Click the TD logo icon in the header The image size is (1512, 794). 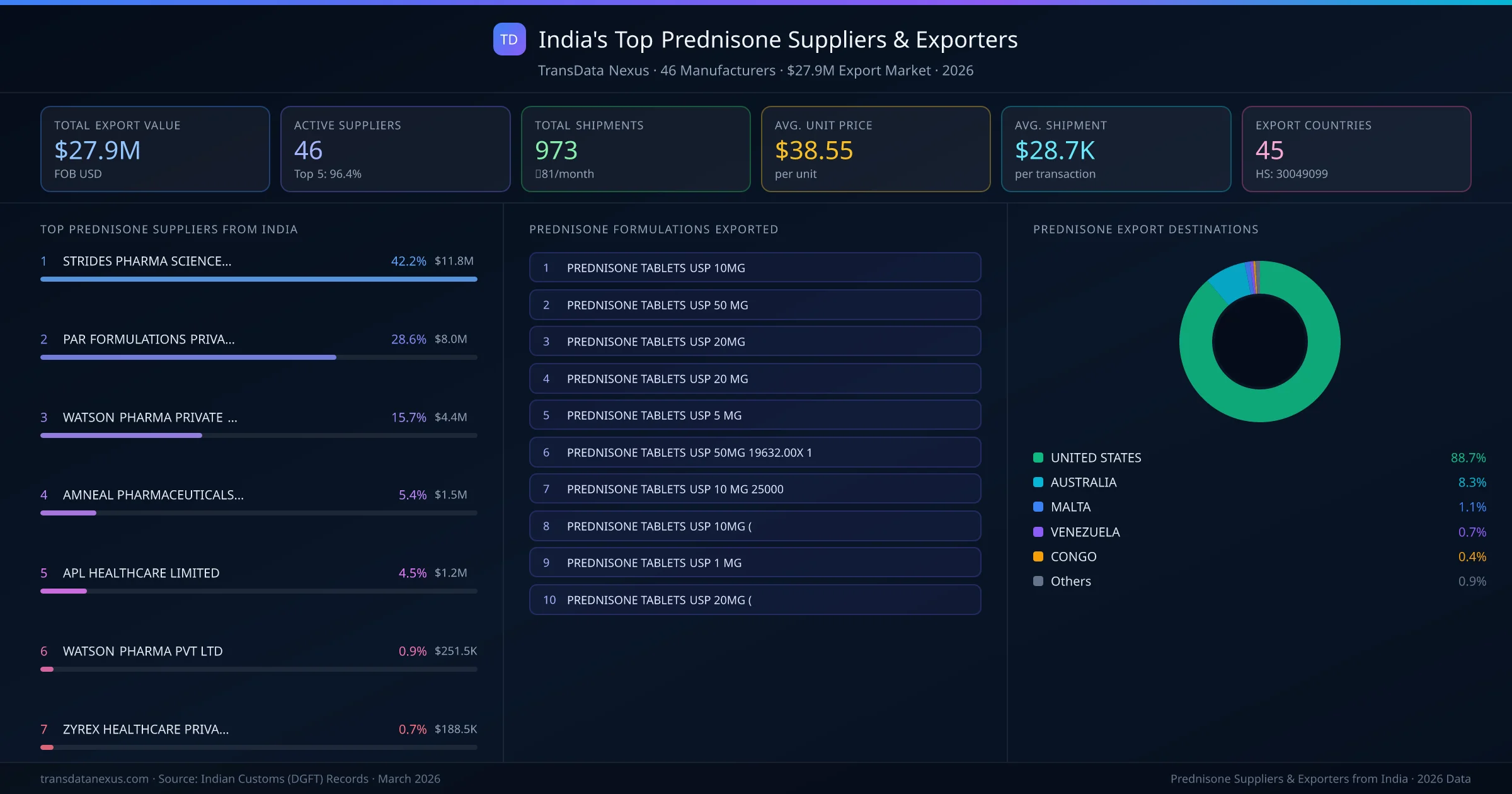coord(508,40)
